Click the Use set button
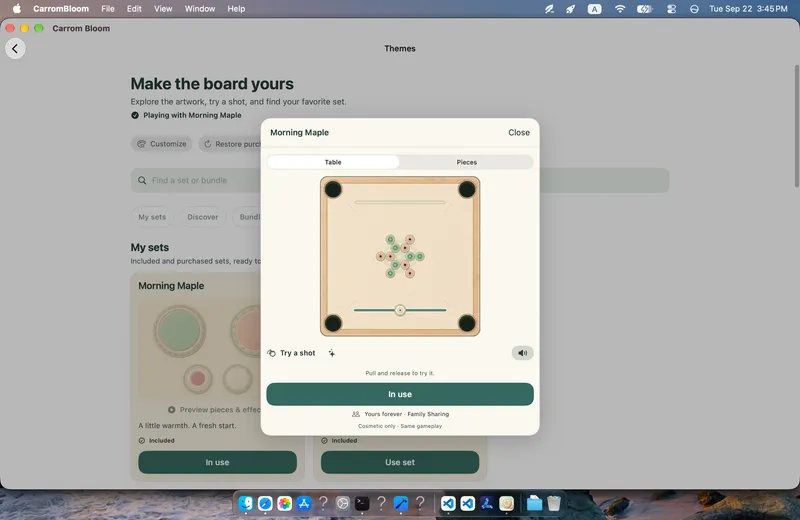The image size is (800, 520). click(x=400, y=462)
